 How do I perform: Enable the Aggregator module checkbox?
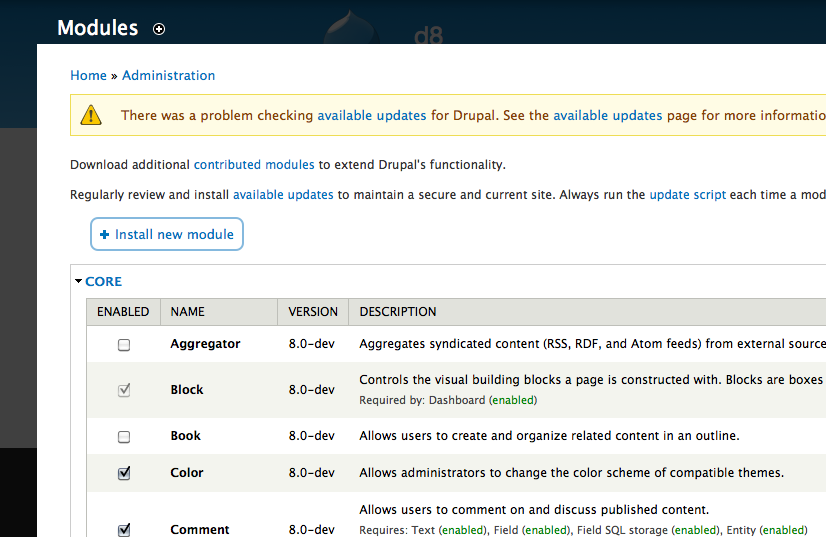click(124, 345)
